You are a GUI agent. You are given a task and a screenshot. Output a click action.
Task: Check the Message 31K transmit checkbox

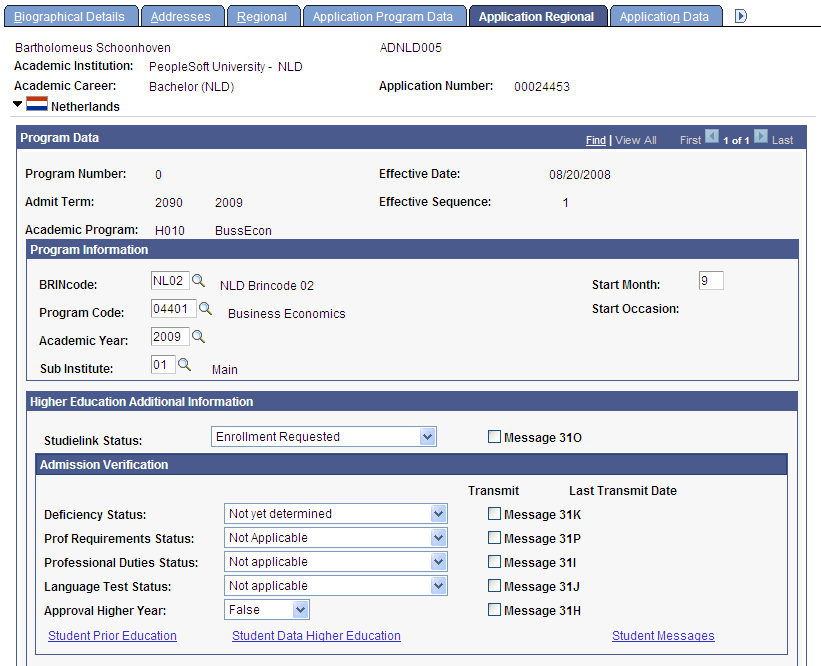pos(494,513)
